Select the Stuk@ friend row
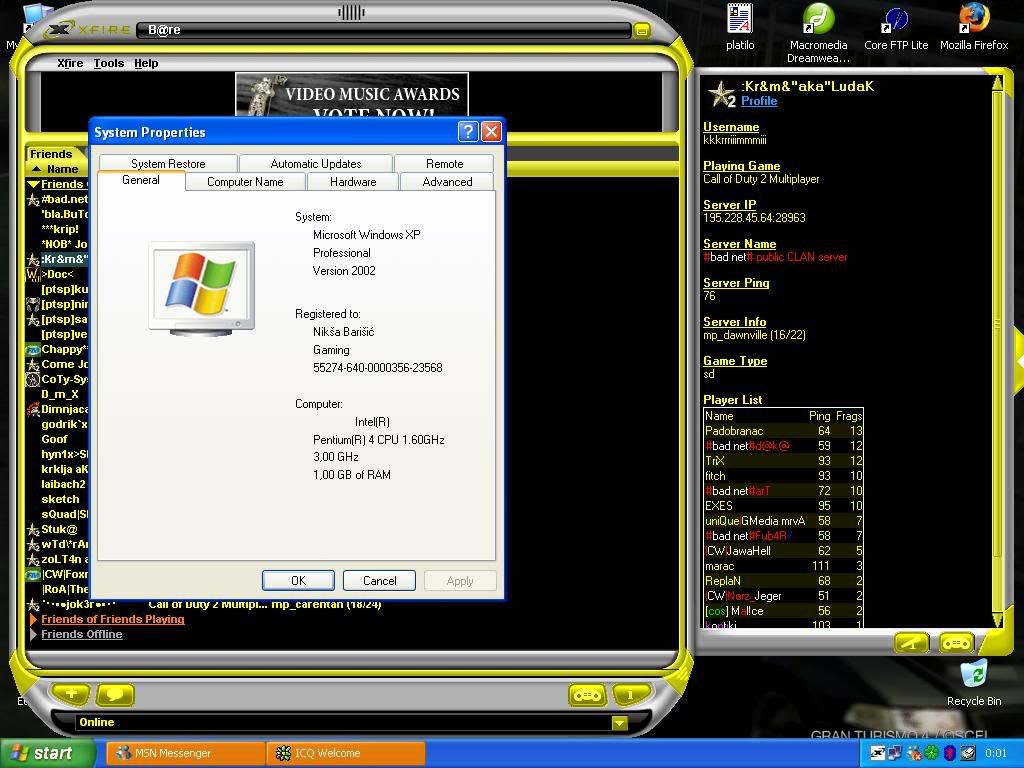Image resolution: width=1024 pixels, height=768 pixels. pyautogui.click(x=57, y=530)
